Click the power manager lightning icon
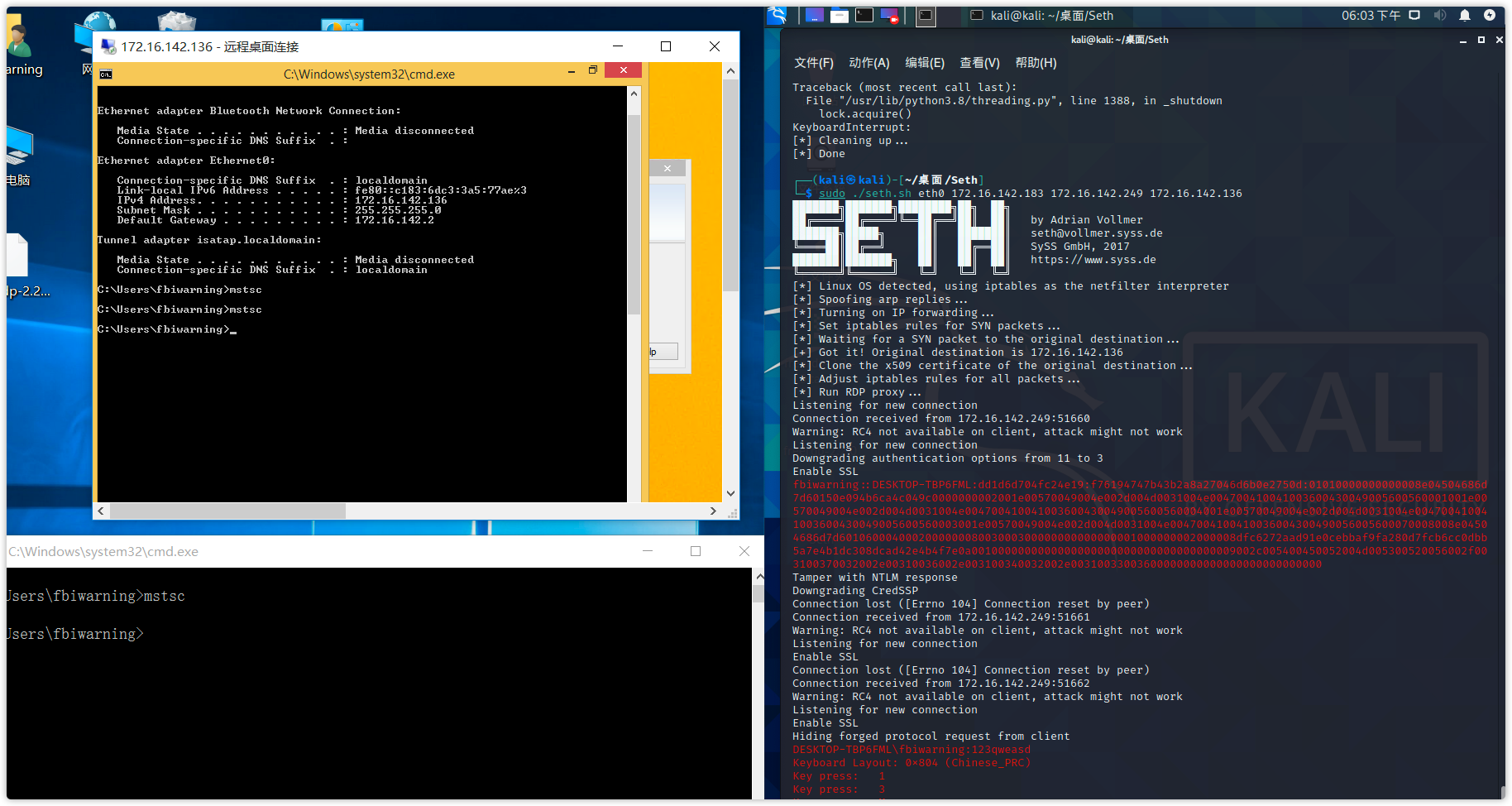The width and height of the screenshot is (1512, 806). pos(1490,15)
